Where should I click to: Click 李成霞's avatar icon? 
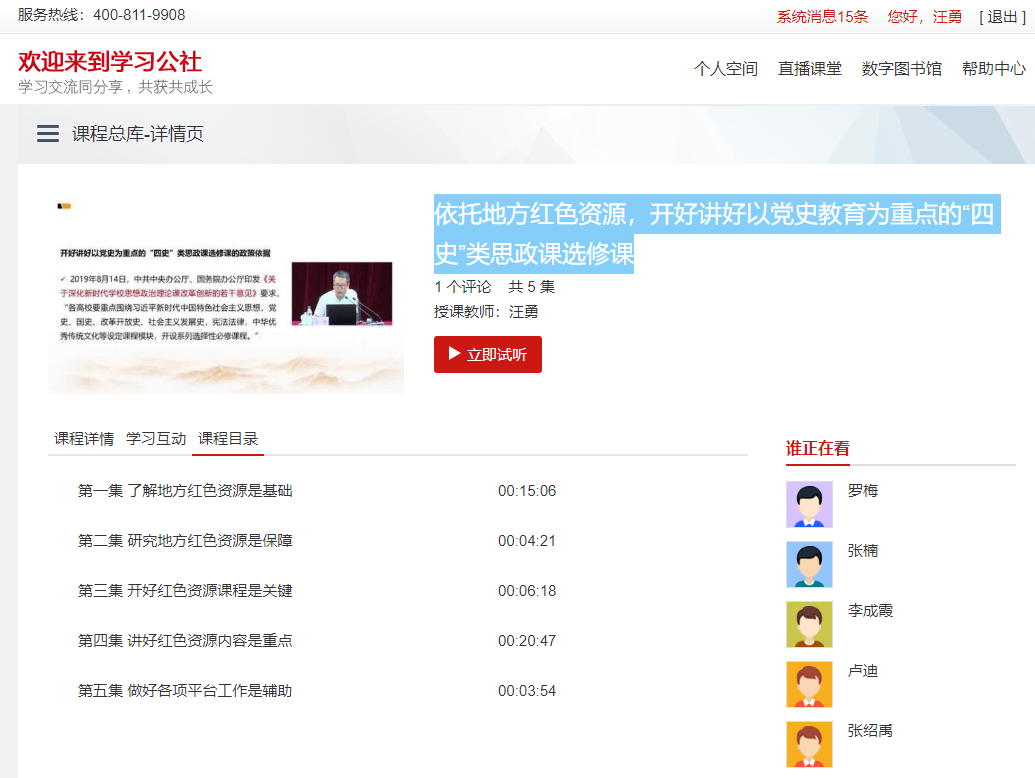pos(809,624)
